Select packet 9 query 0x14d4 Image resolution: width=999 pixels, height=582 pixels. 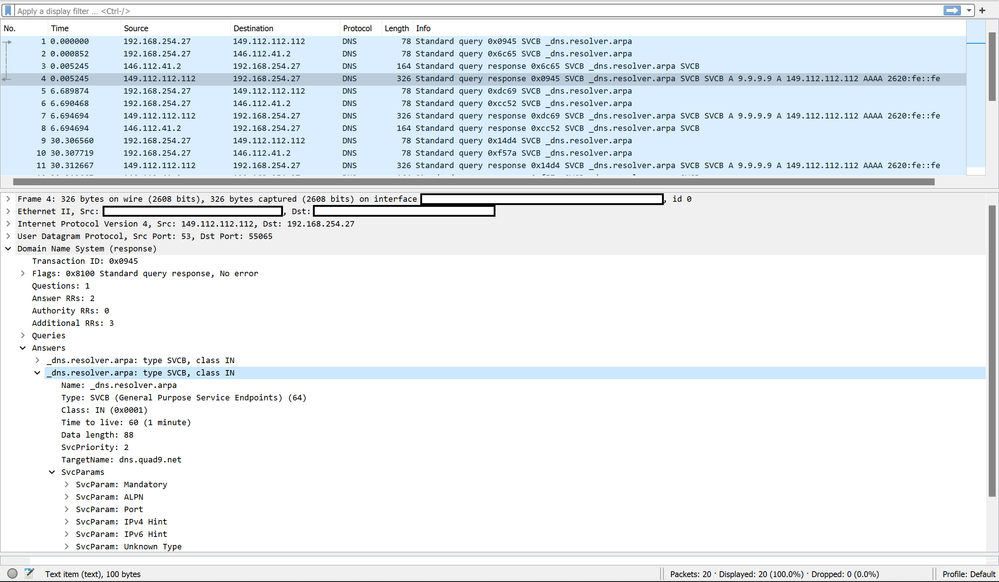point(484,141)
